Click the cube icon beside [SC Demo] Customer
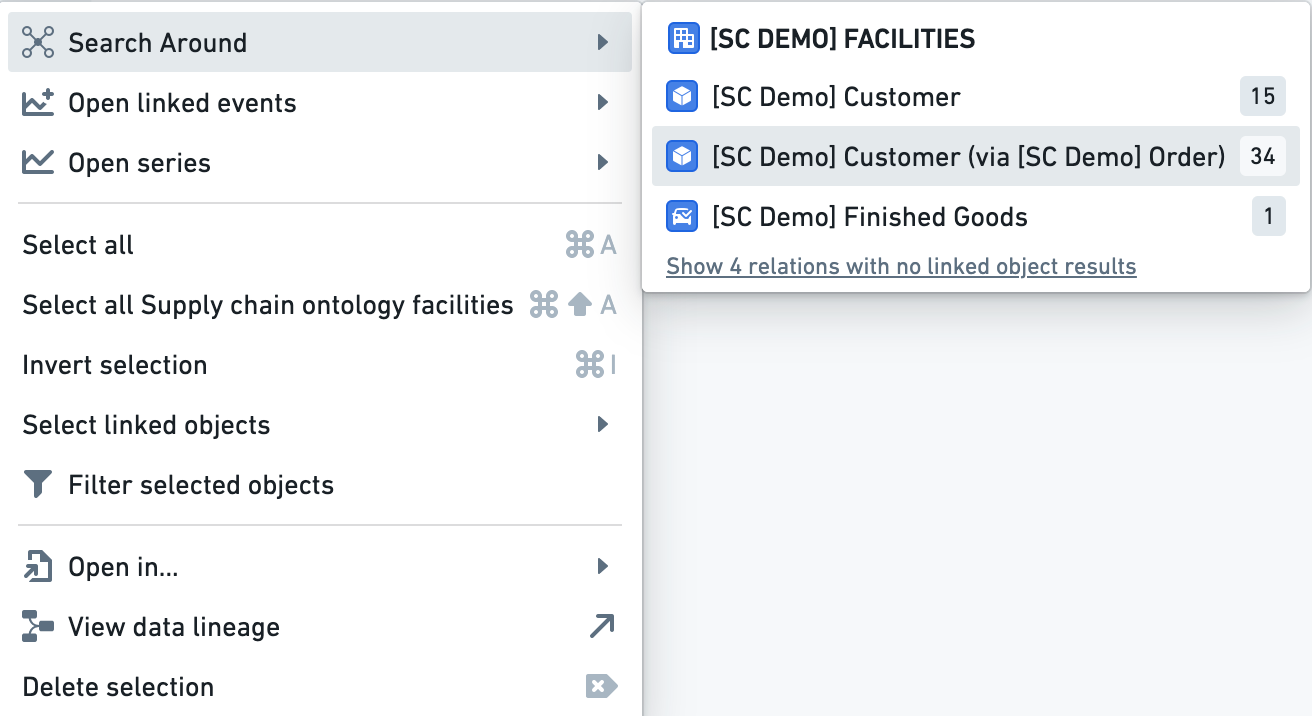 [682, 97]
